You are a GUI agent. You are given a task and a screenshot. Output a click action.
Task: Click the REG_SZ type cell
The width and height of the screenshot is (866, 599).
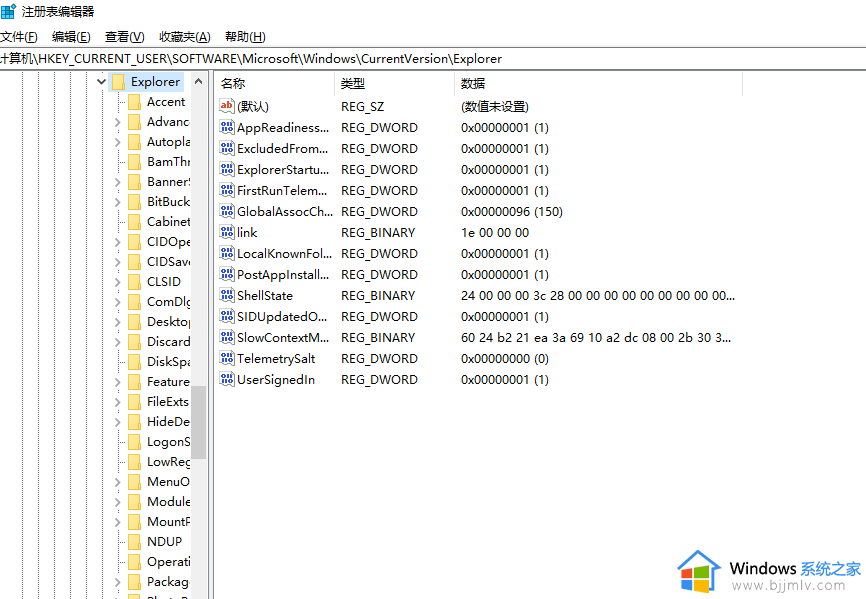[x=362, y=107]
